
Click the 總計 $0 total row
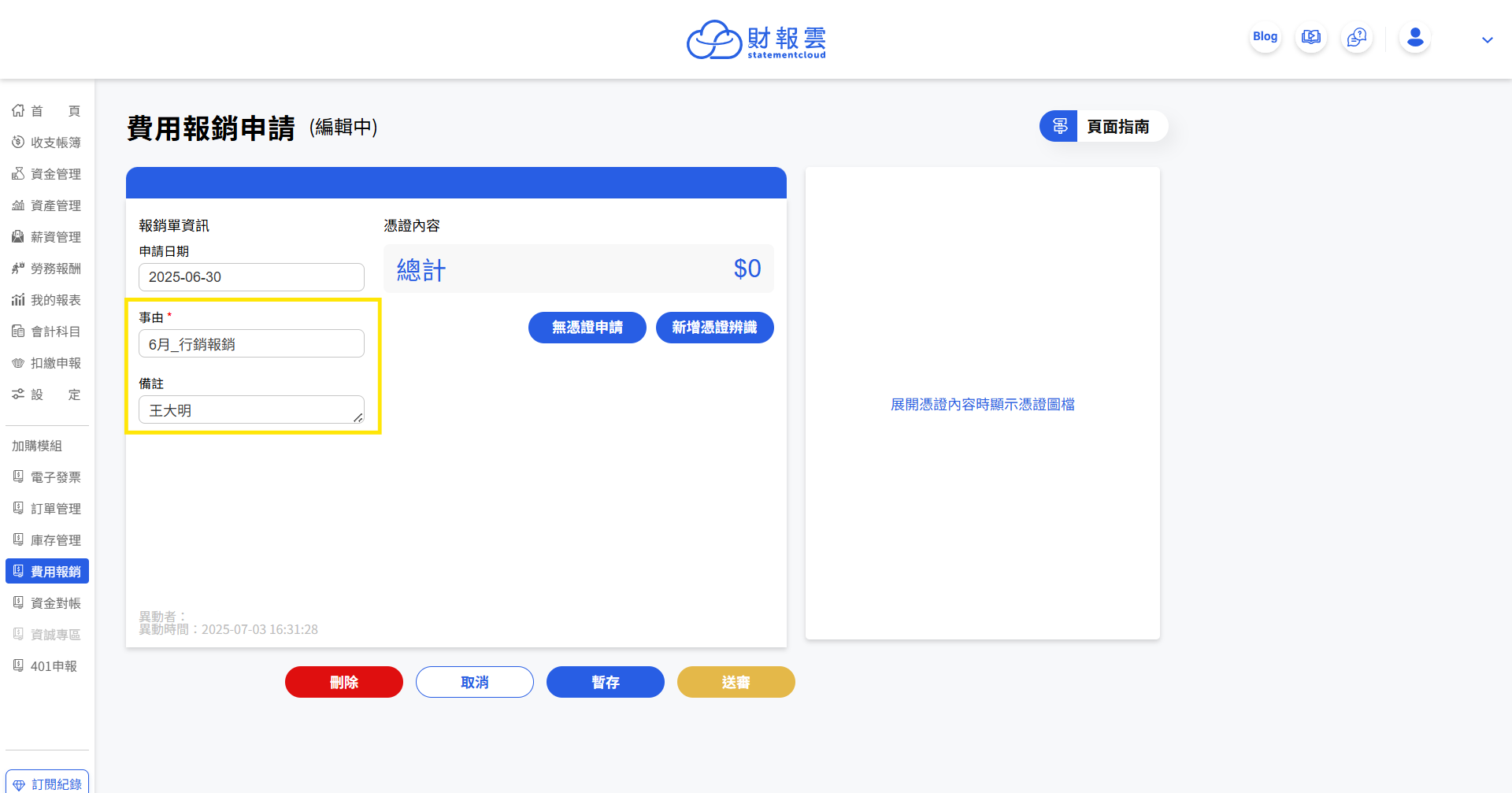579,269
